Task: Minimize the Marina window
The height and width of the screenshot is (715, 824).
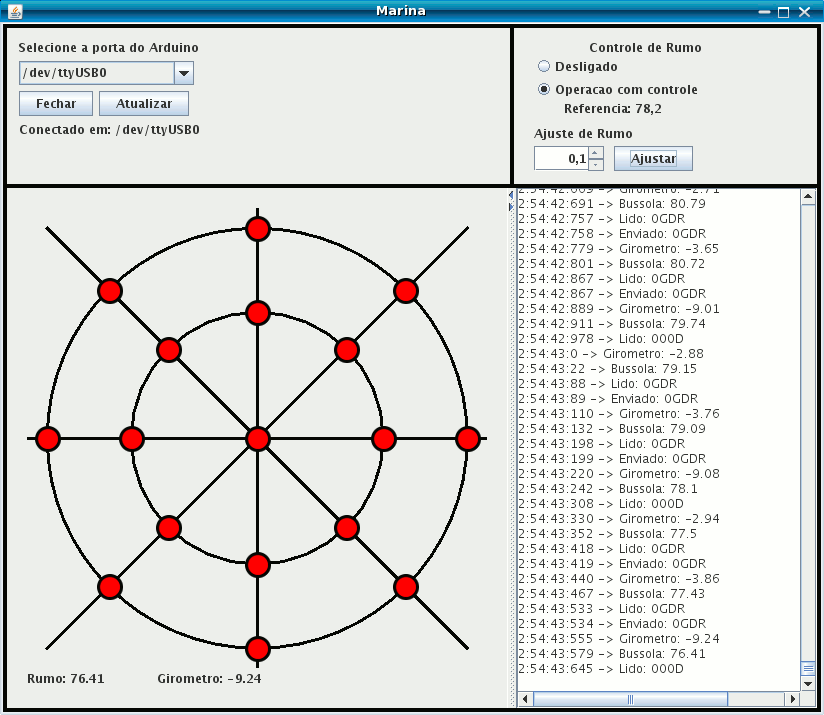Action: [764, 12]
